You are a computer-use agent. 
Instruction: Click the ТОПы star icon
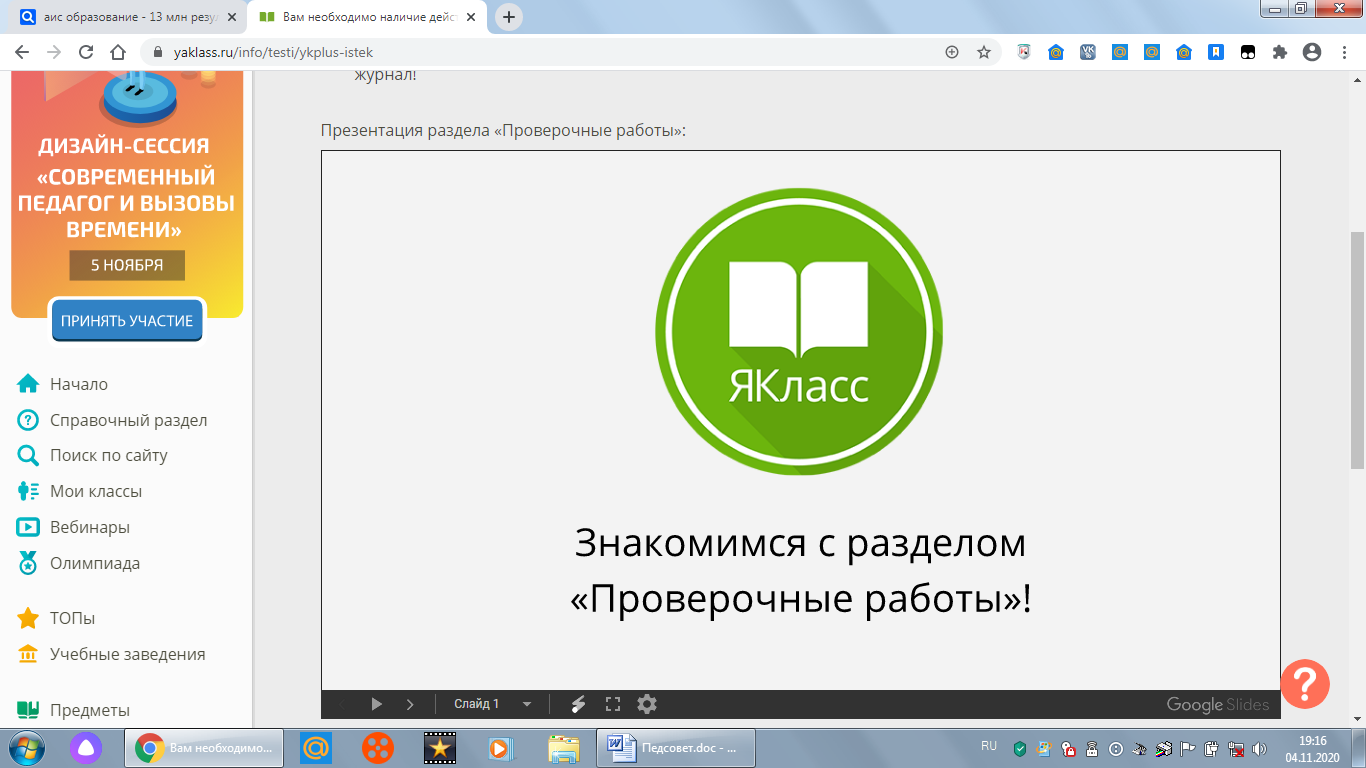28,618
